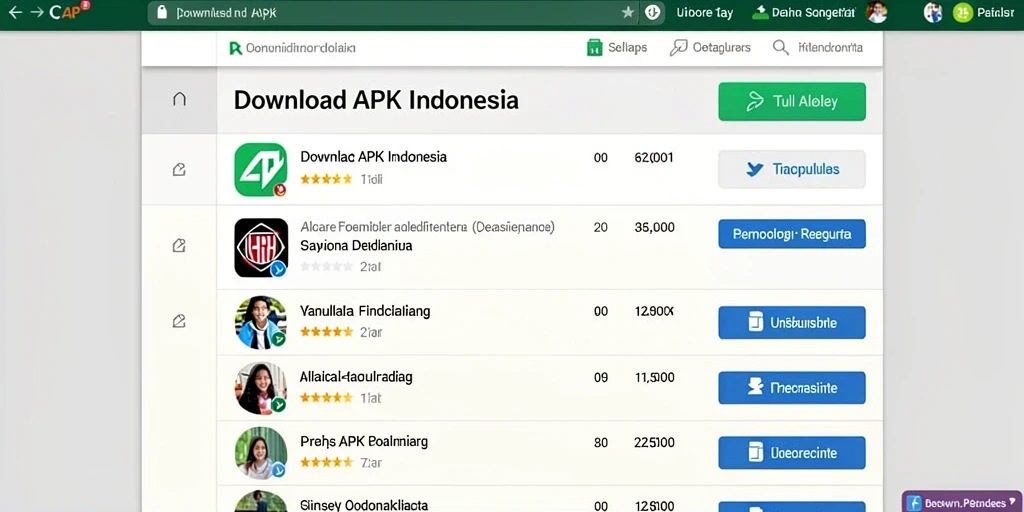The height and width of the screenshot is (512, 1024).
Task: Click the green '25' badge icon
Action: pos(963,12)
